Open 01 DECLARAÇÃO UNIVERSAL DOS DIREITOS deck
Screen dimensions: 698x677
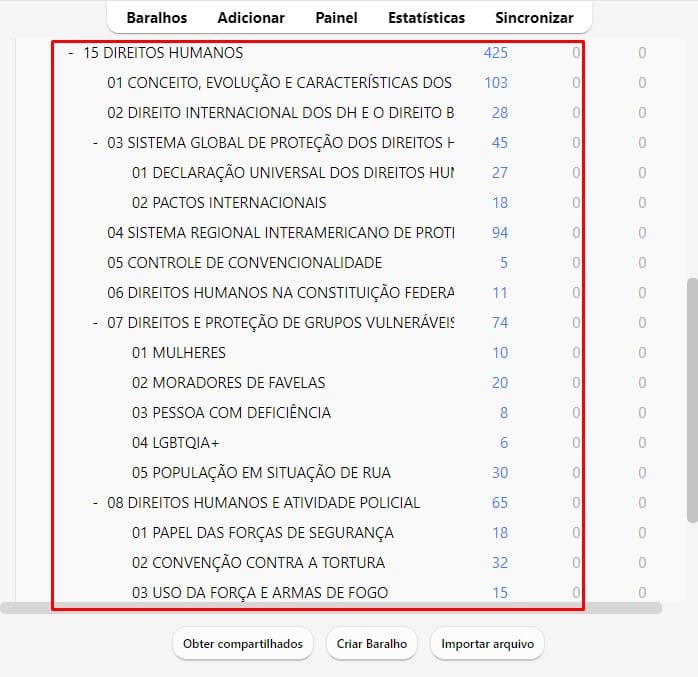click(293, 173)
